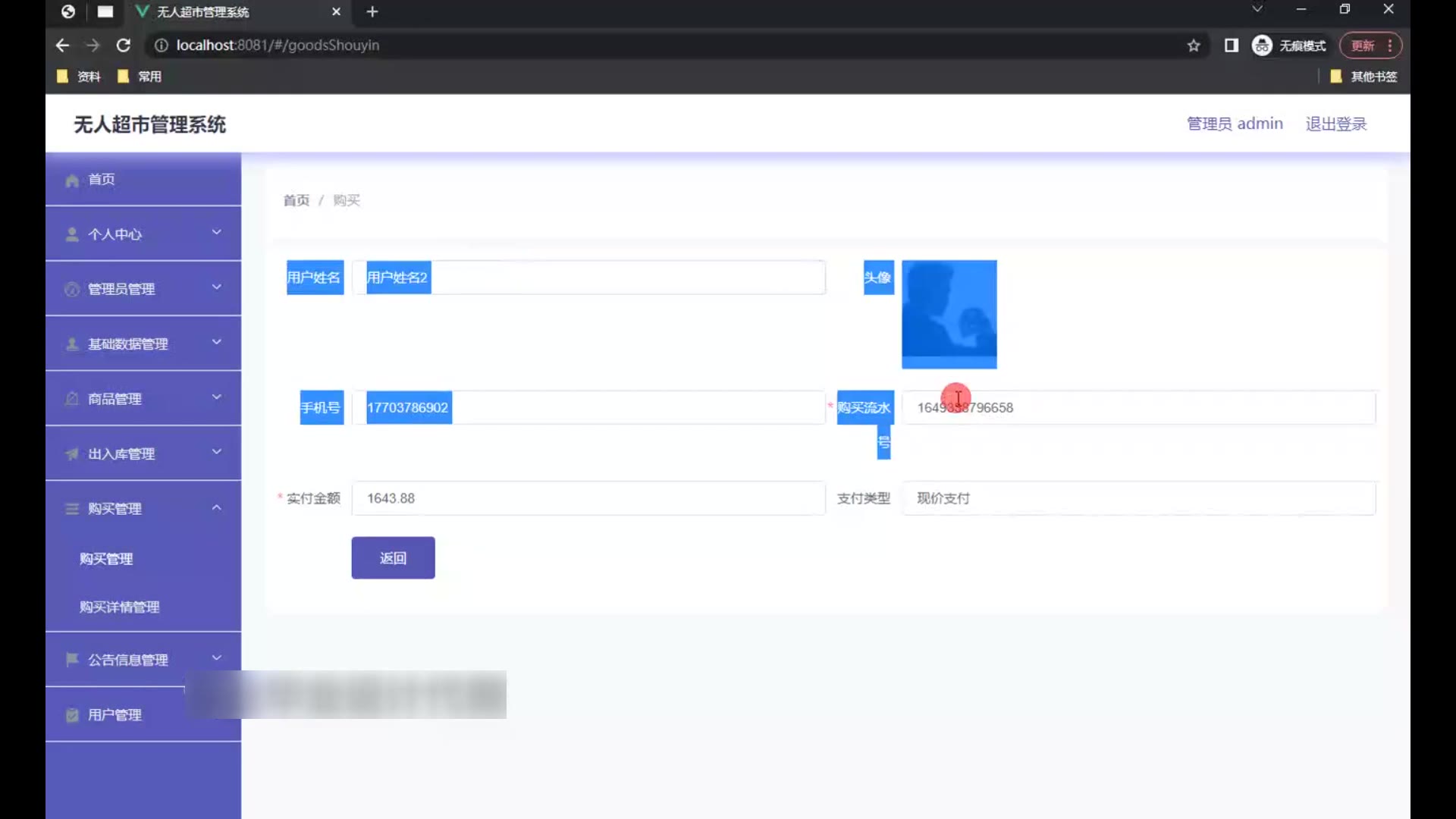The width and height of the screenshot is (1456, 819).
Task: Click the 首页 breadcrumb link
Action: [297, 200]
